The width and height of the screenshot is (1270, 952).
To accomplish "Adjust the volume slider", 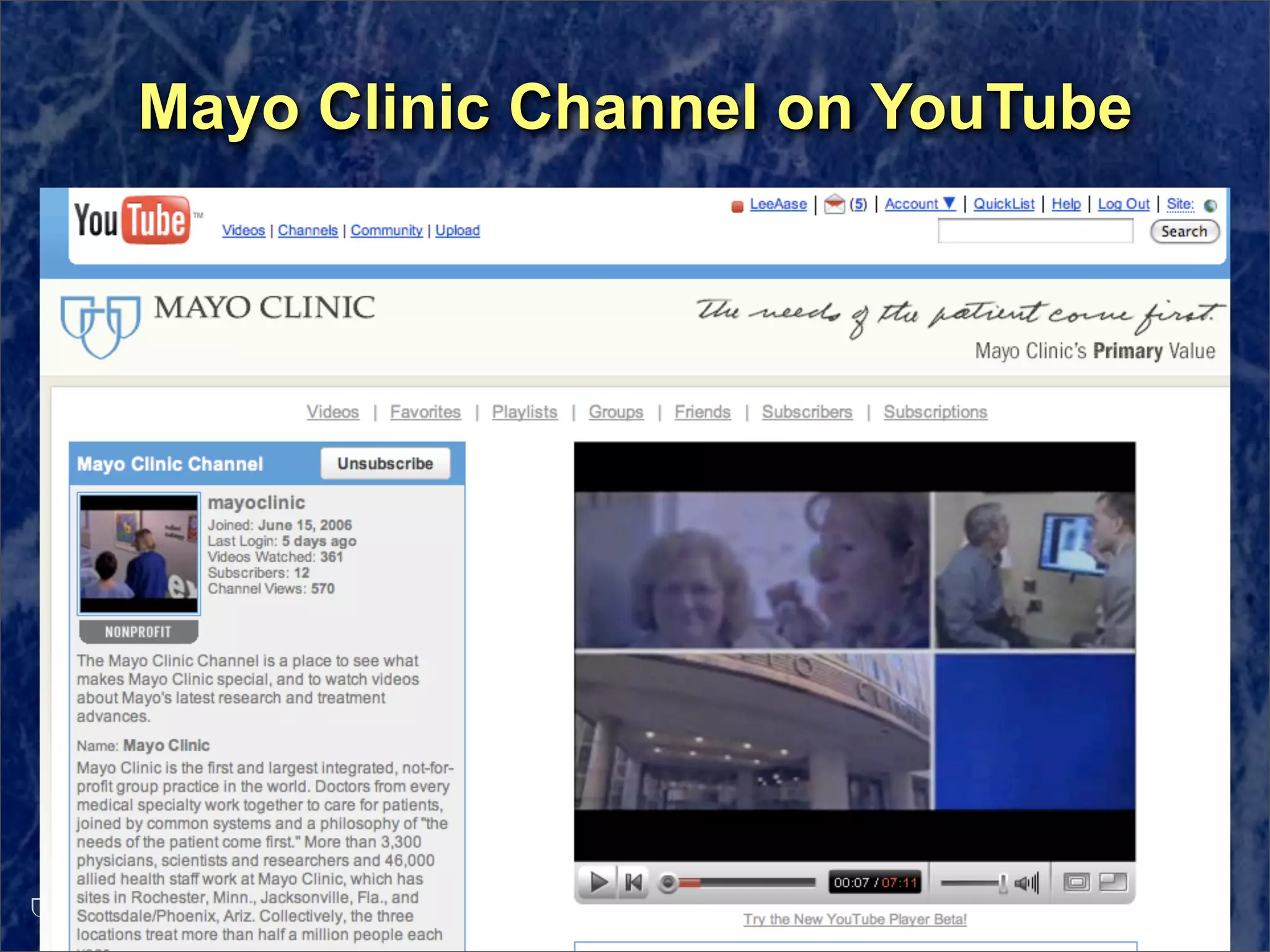I will click(974, 882).
